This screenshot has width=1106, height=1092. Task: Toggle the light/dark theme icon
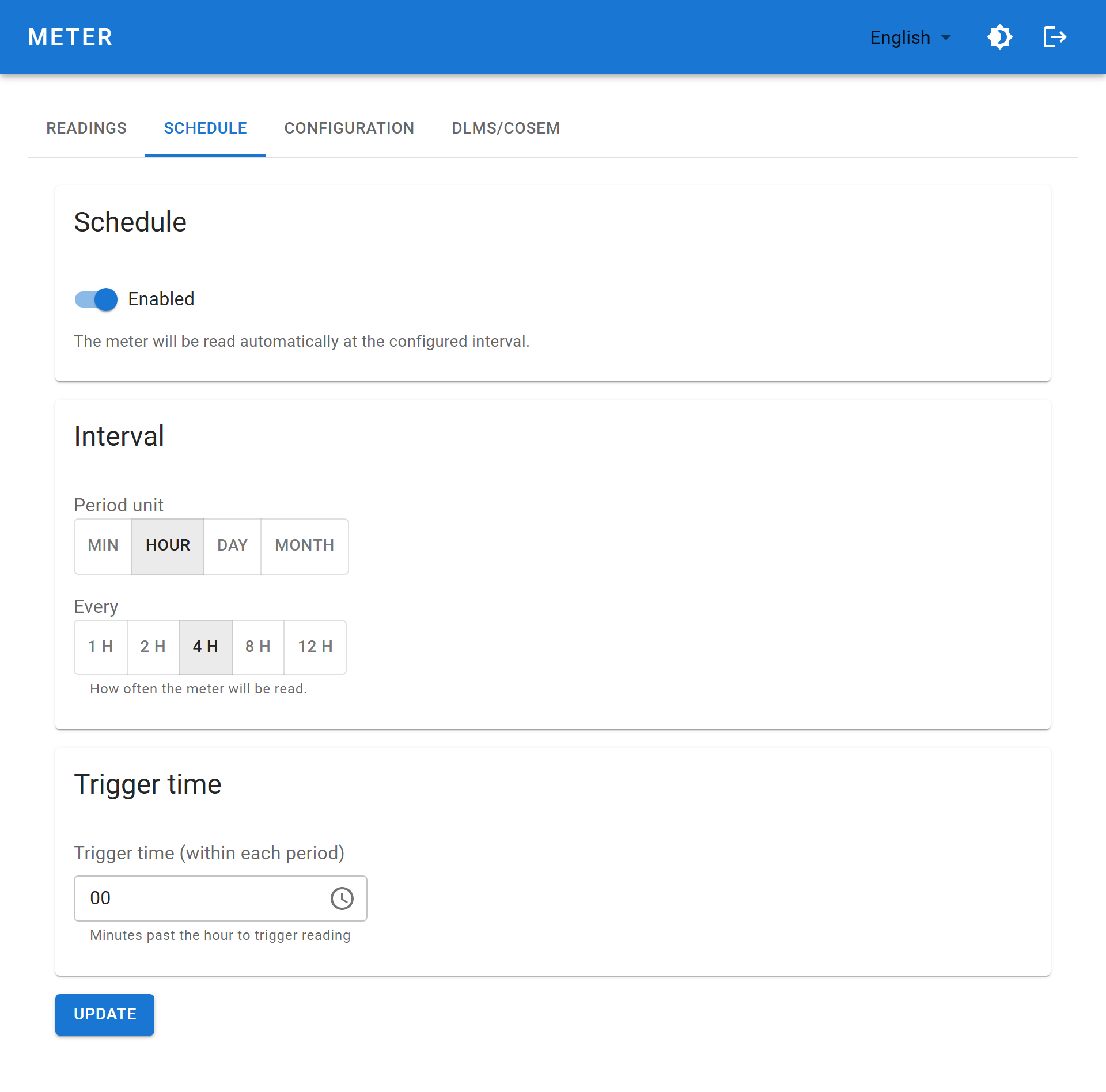click(999, 37)
